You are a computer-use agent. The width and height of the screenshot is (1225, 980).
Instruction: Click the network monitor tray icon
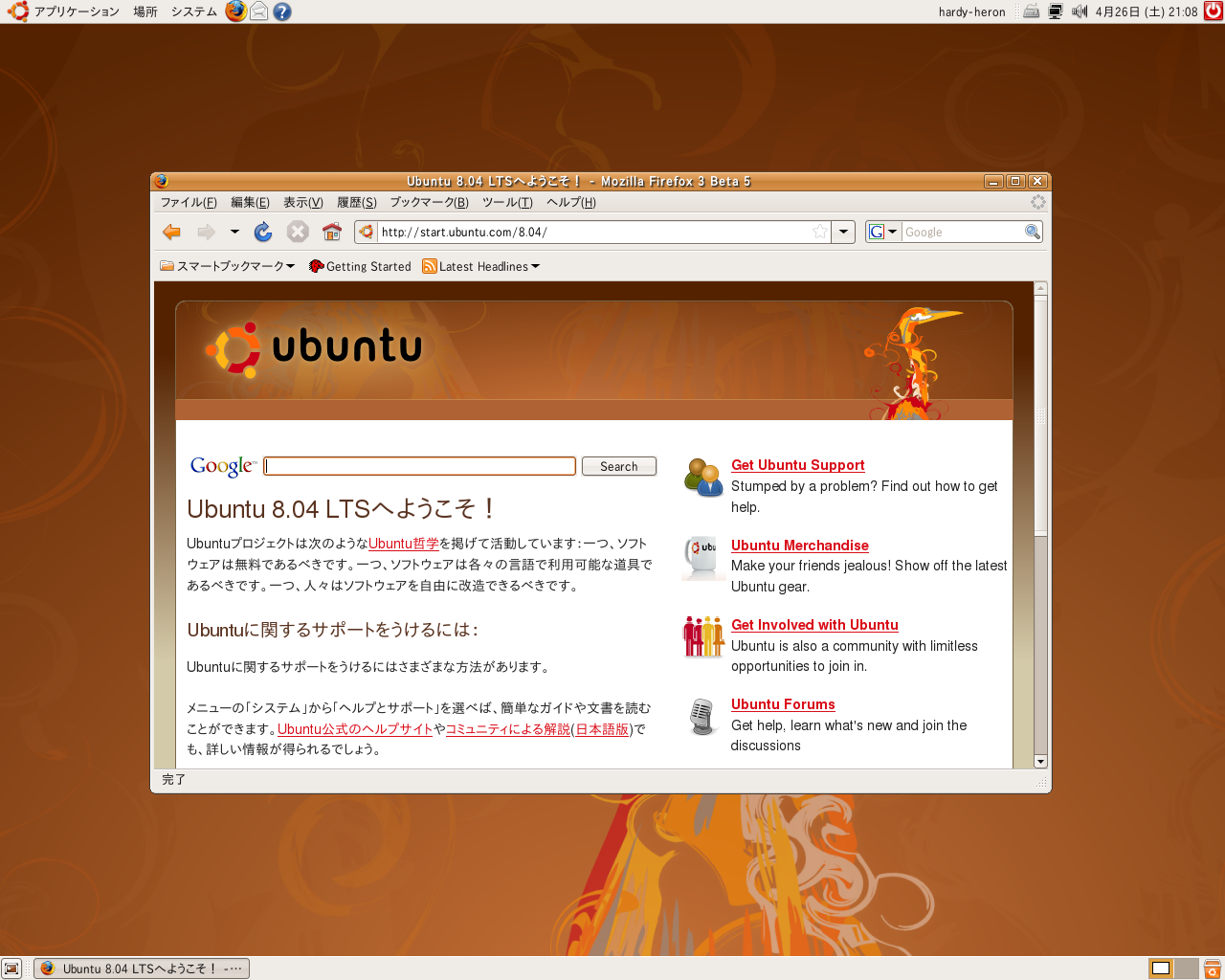[x=1056, y=11]
